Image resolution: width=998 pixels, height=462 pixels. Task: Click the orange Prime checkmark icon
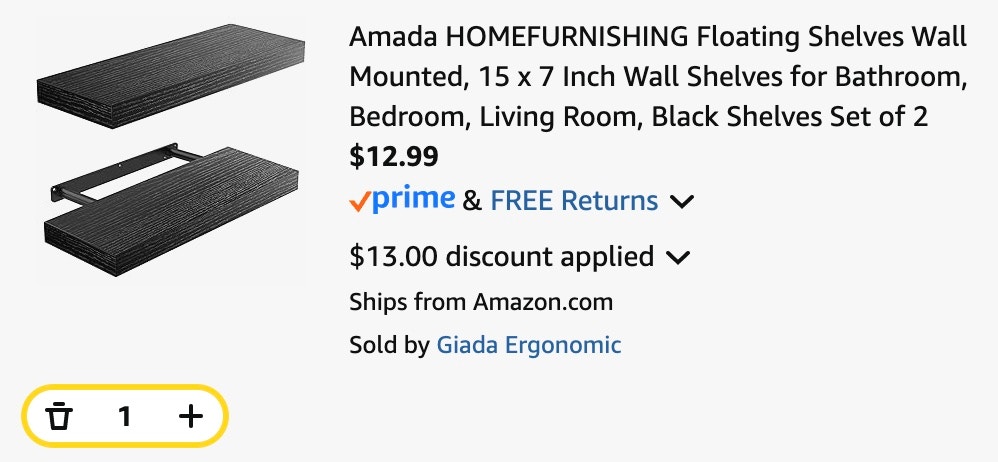tap(359, 202)
